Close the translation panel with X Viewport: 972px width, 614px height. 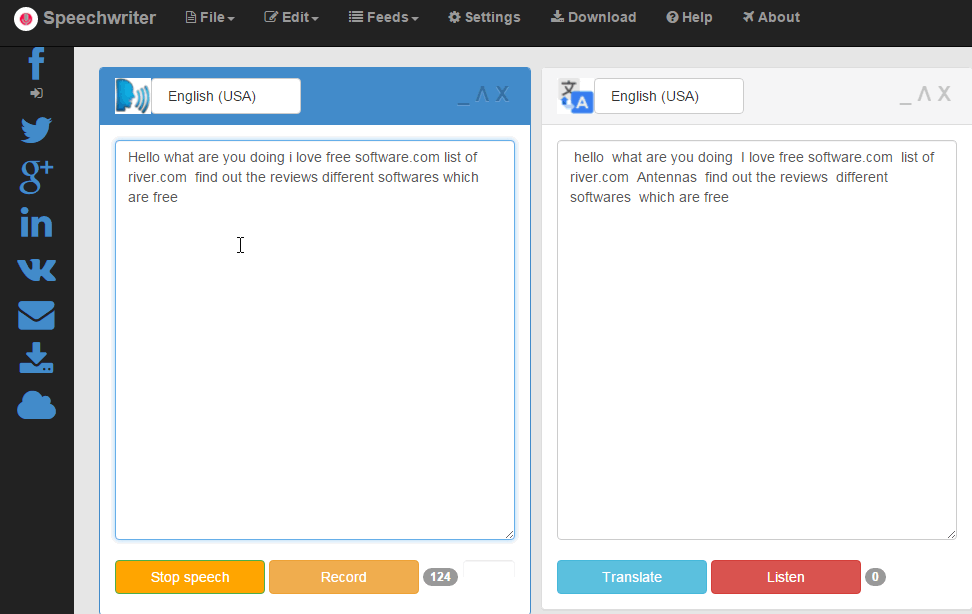(944, 94)
